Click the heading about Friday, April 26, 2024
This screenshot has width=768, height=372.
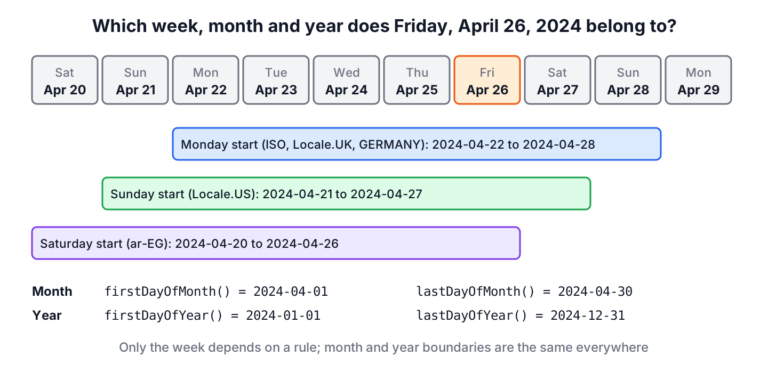tap(384, 26)
